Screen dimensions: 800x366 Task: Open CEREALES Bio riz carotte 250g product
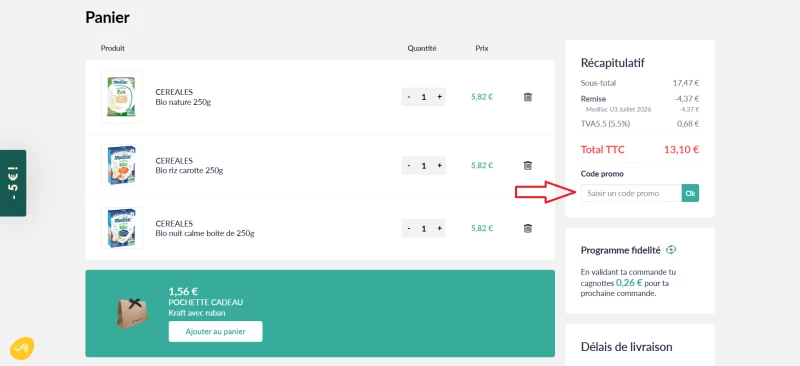pyautogui.click(x=189, y=165)
